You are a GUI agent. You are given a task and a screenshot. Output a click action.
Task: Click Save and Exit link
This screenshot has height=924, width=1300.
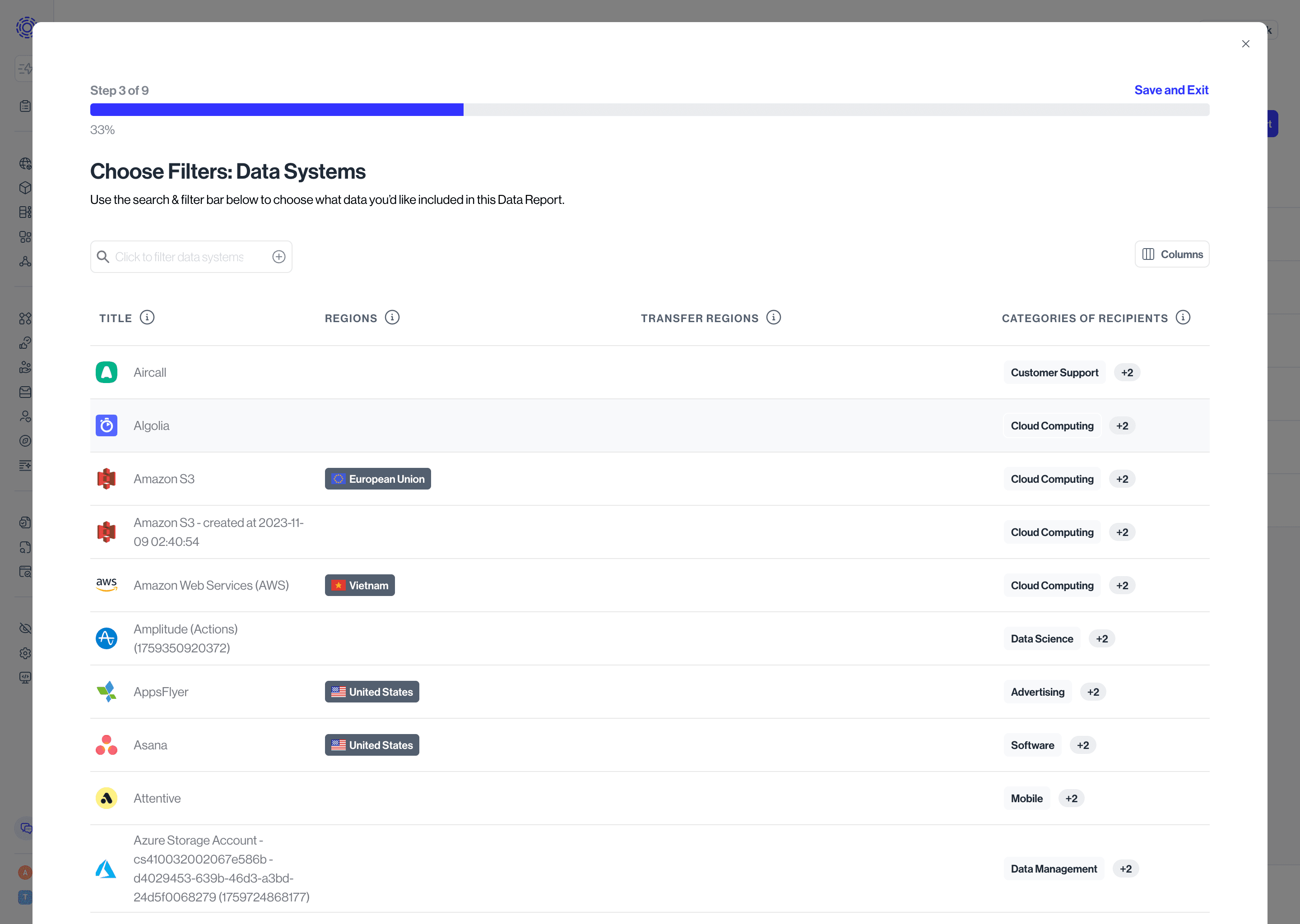pyautogui.click(x=1171, y=90)
